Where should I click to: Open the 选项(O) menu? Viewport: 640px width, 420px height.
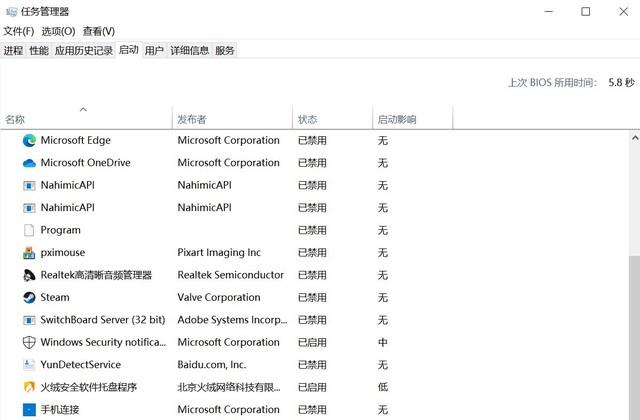point(58,31)
